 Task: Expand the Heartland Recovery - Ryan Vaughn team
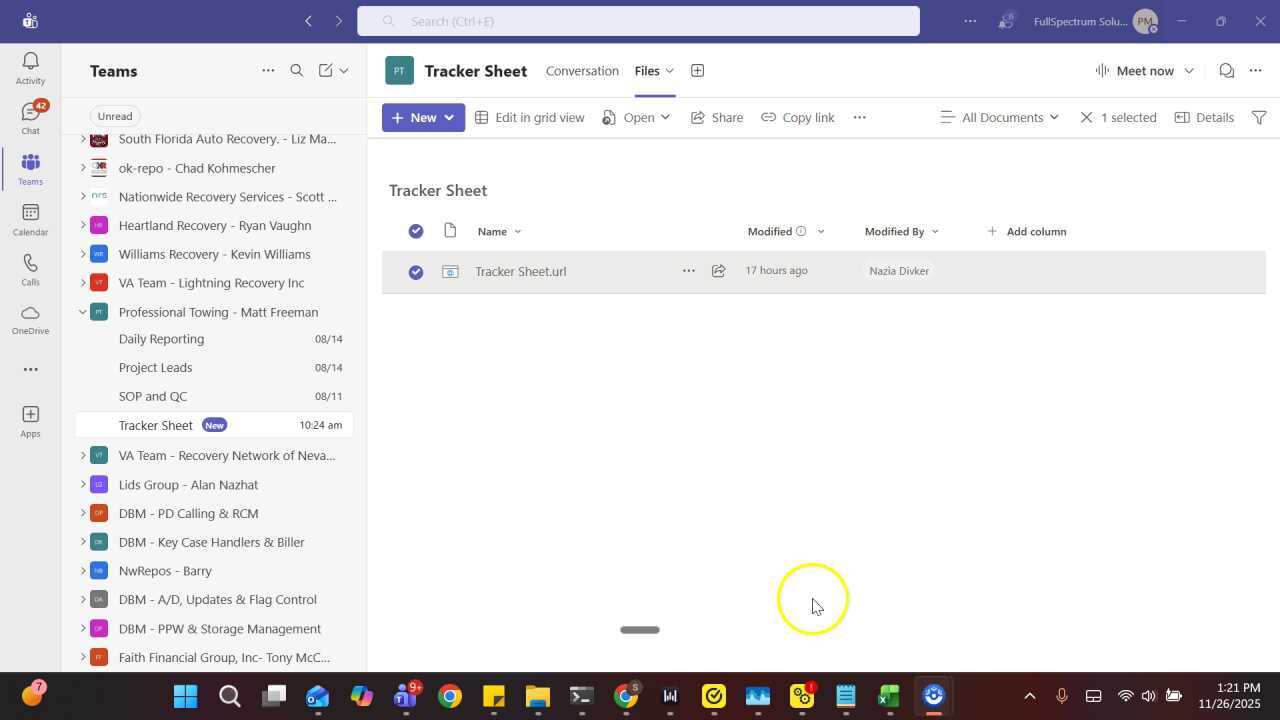click(83, 226)
